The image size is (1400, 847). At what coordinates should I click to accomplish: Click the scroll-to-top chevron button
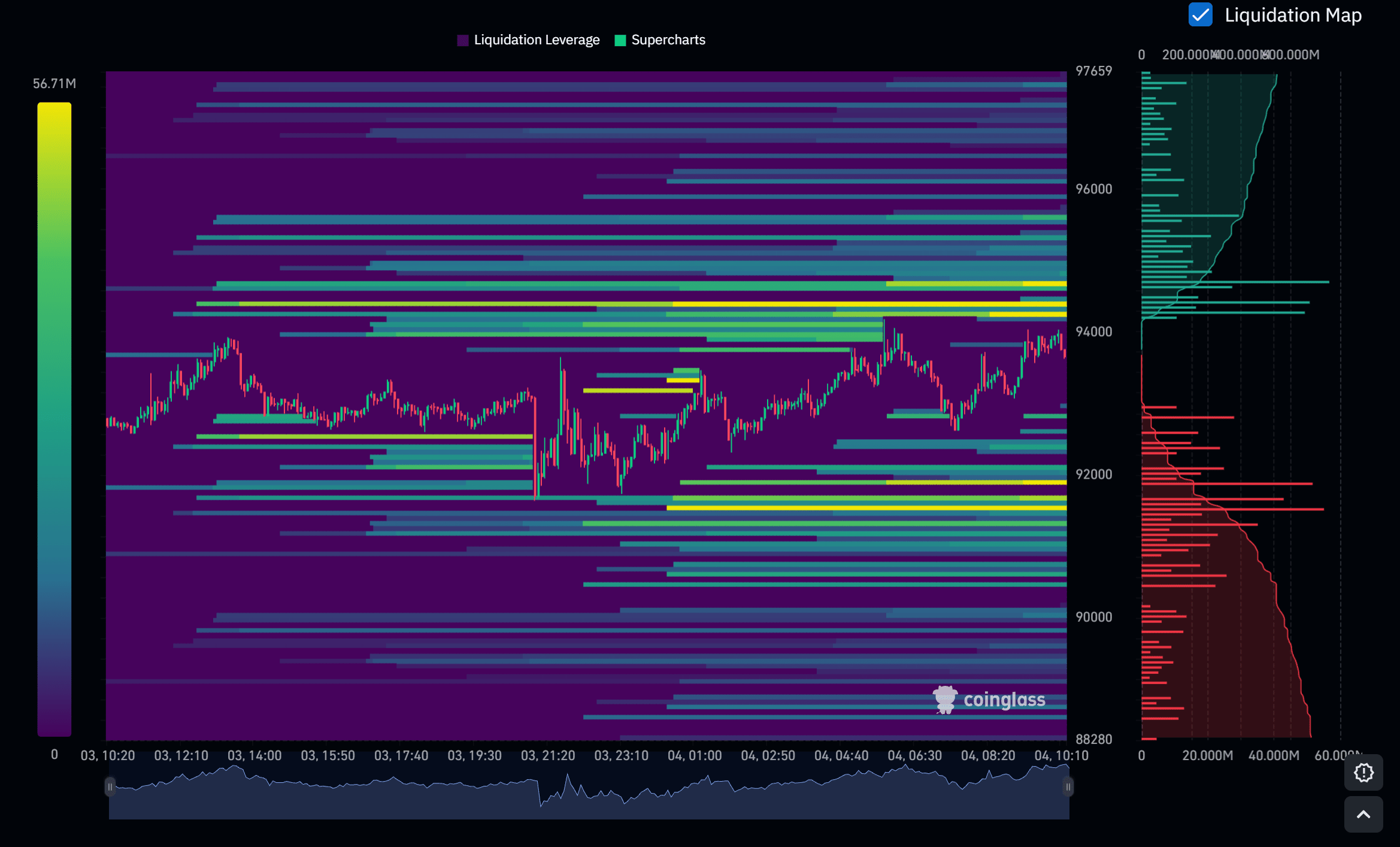(x=1363, y=814)
